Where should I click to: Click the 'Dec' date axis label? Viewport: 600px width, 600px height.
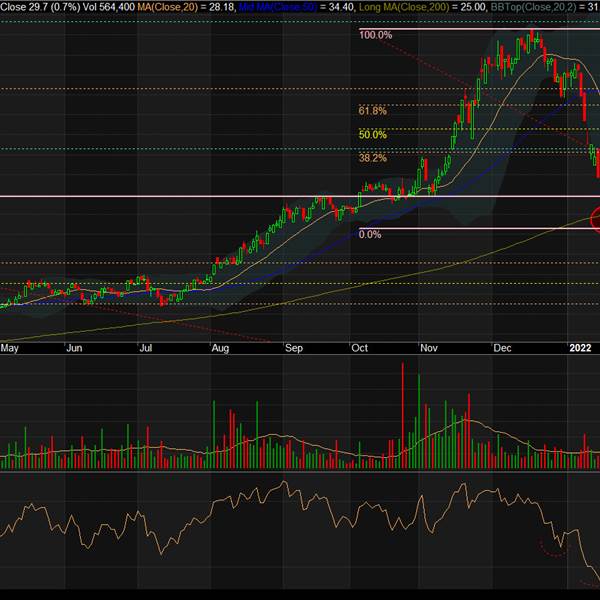pyautogui.click(x=502, y=348)
